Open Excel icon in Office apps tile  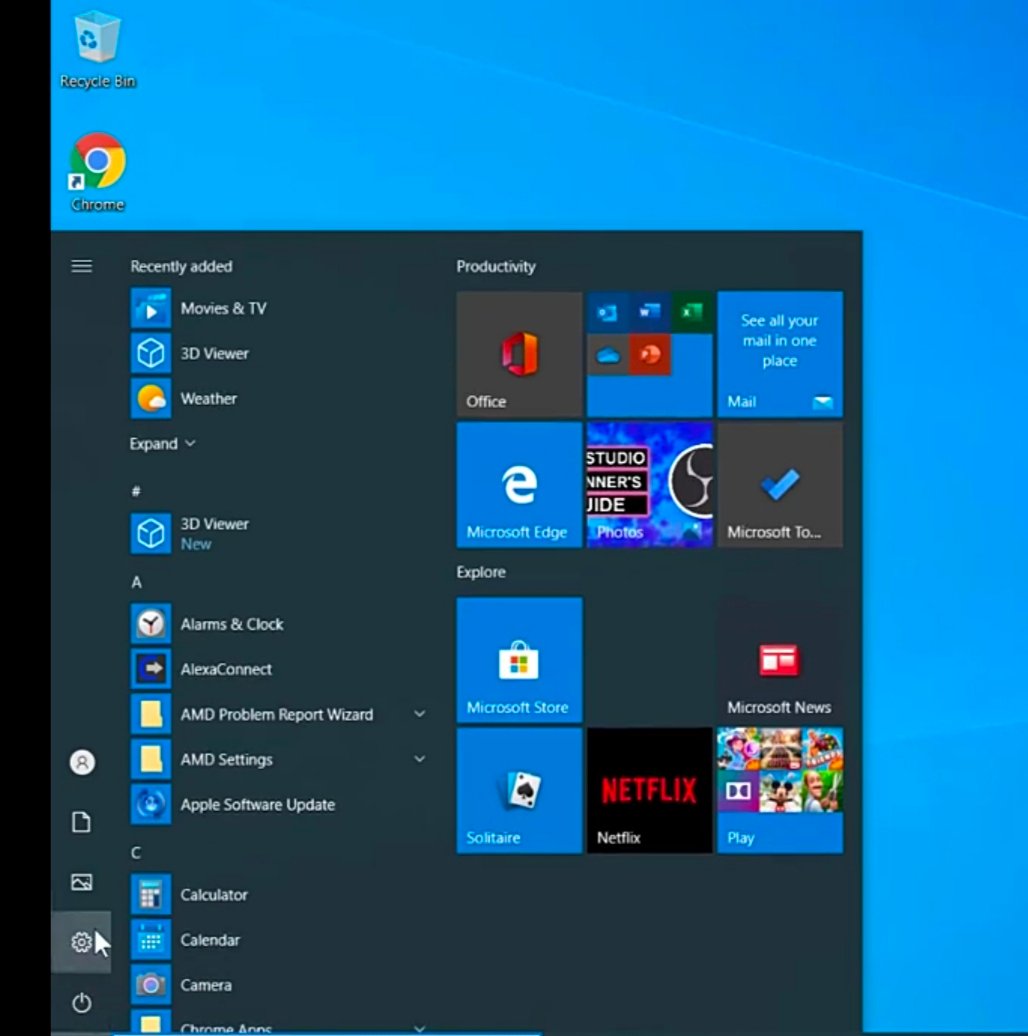[692, 312]
